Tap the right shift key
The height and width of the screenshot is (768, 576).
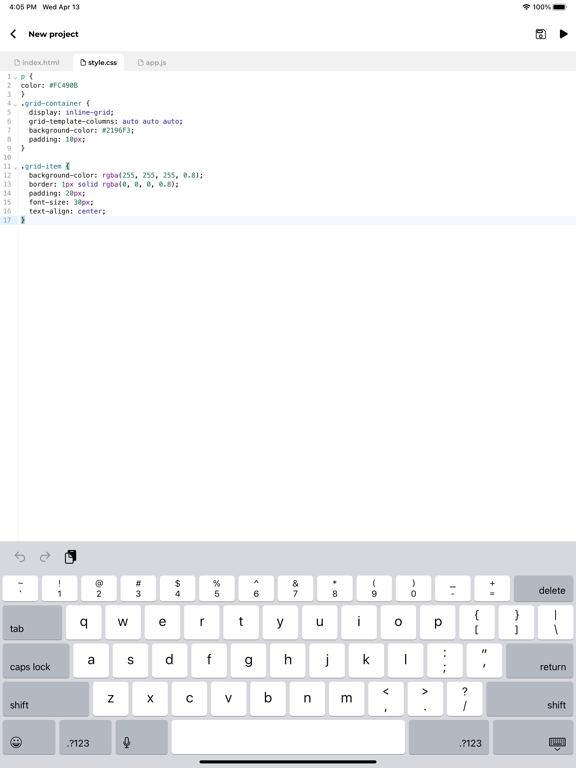[529, 699]
